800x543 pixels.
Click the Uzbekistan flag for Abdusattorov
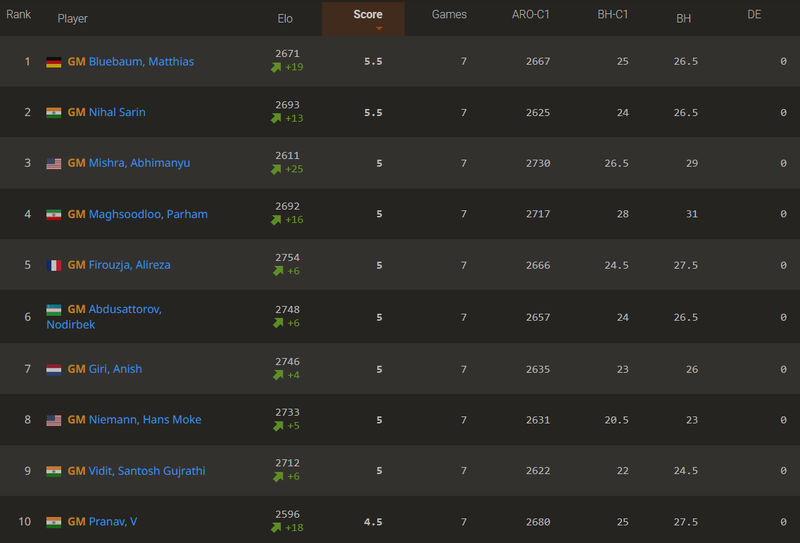tap(54, 310)
